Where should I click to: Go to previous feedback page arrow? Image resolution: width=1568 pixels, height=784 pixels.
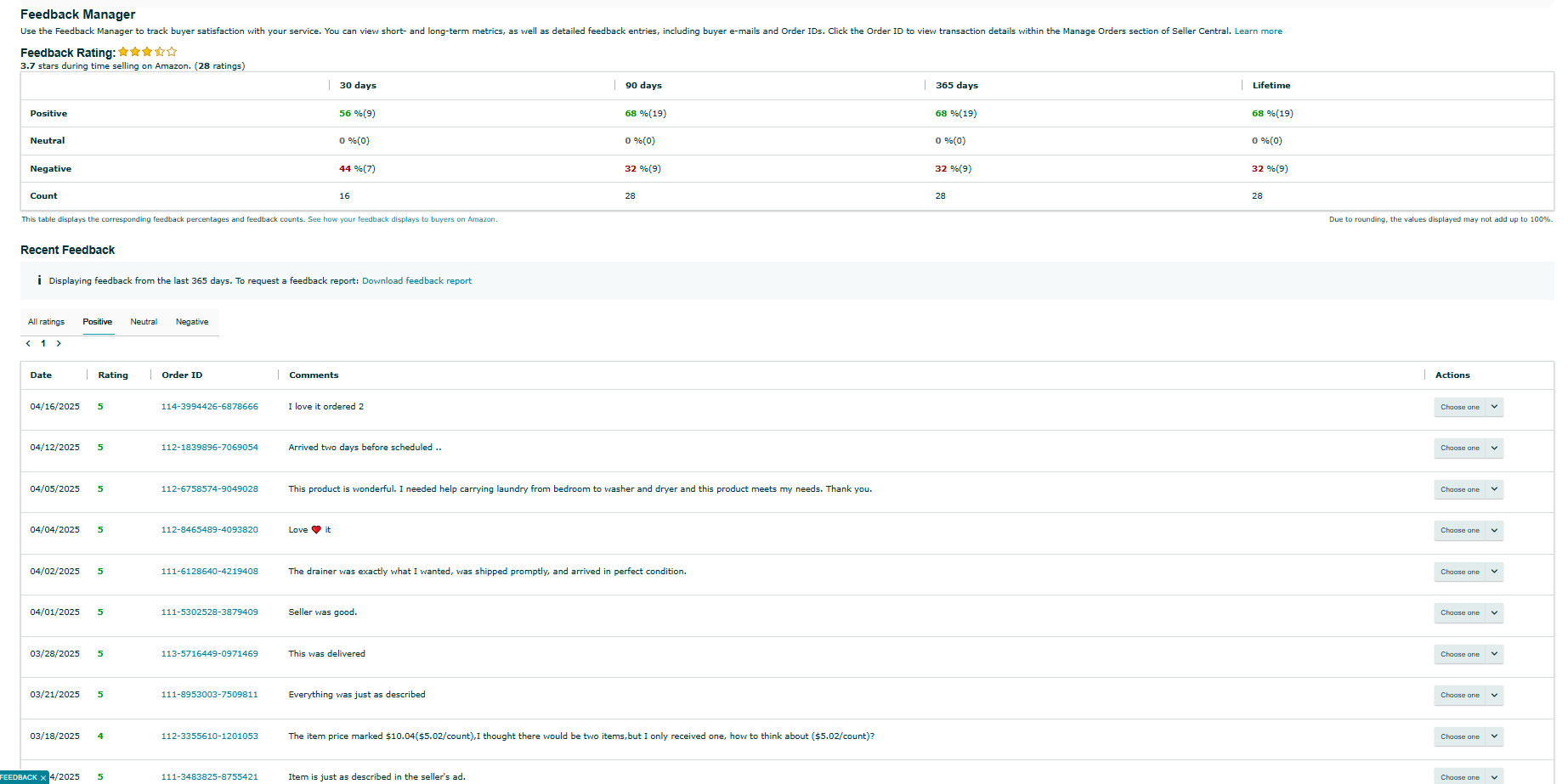28,344
